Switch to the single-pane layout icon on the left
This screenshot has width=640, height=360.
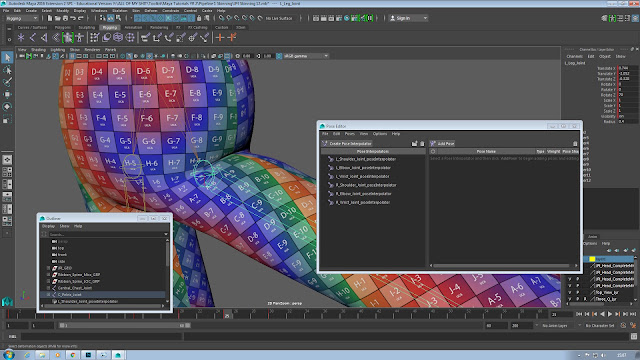[x=7, y=160]
